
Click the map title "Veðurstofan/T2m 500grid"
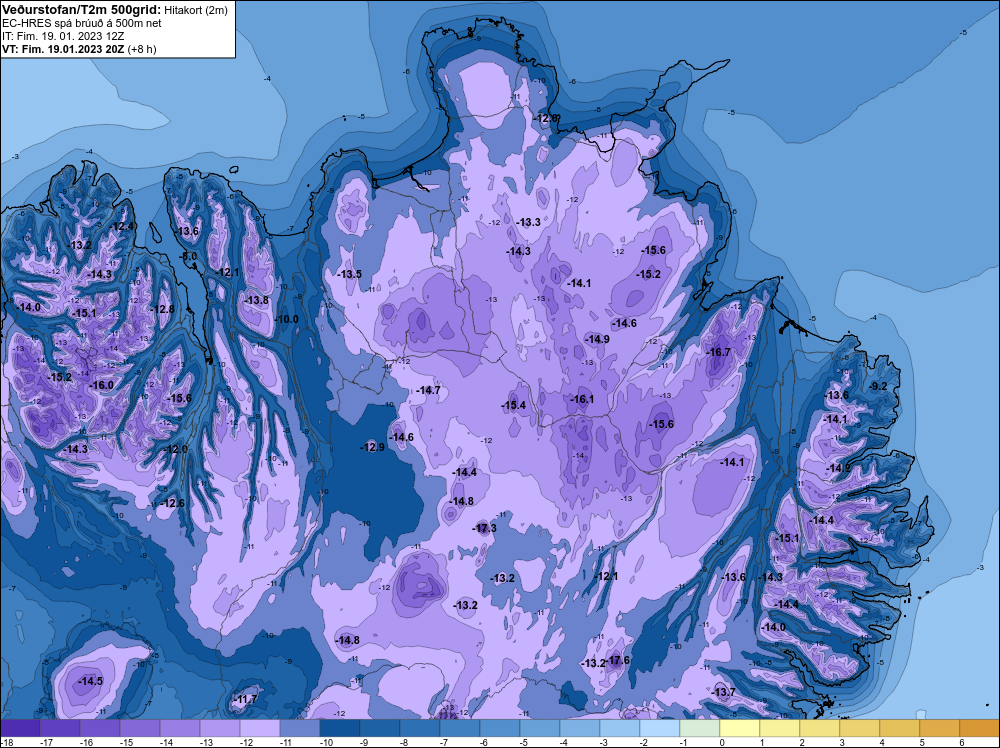(81, 10)
